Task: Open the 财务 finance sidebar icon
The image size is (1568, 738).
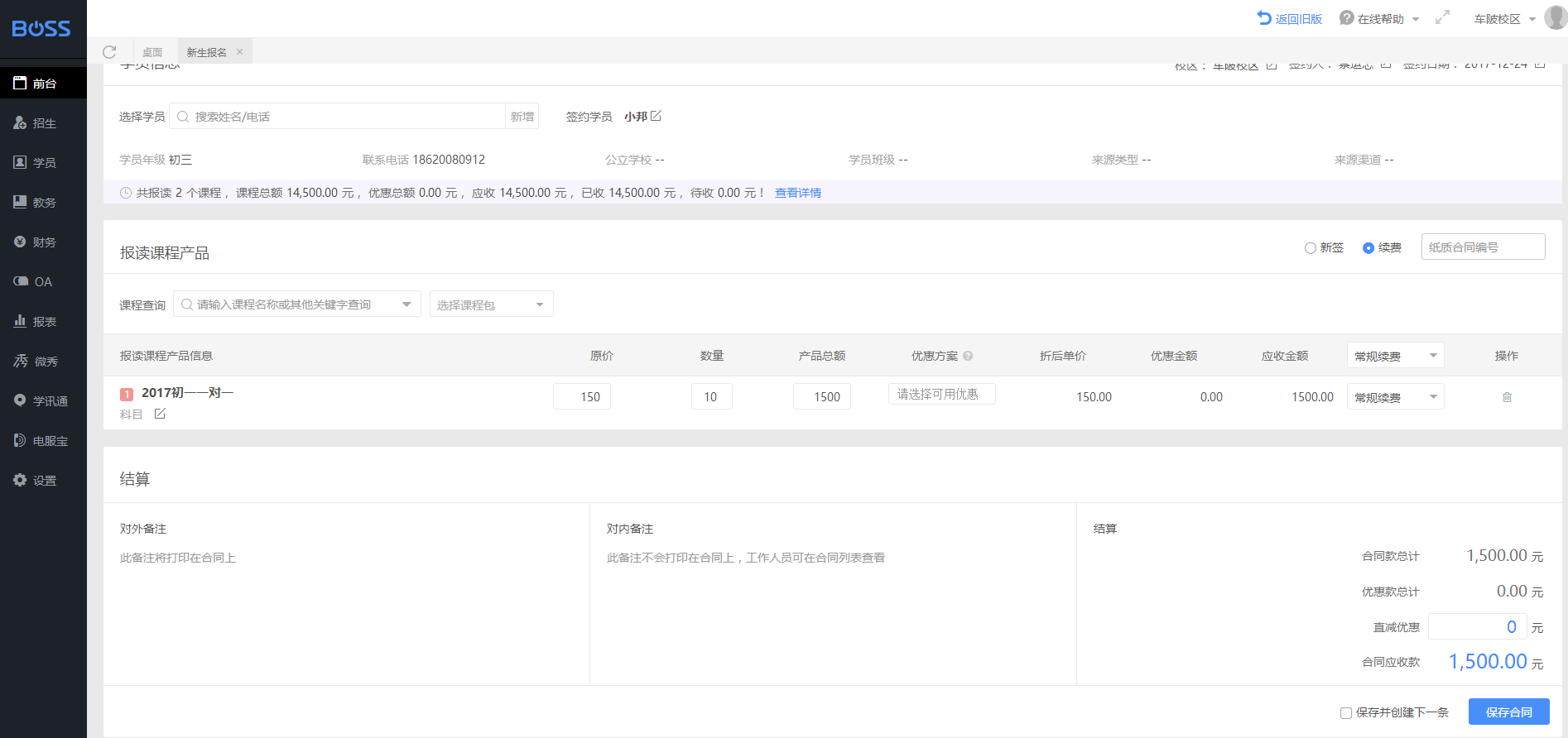Action: 20,242
